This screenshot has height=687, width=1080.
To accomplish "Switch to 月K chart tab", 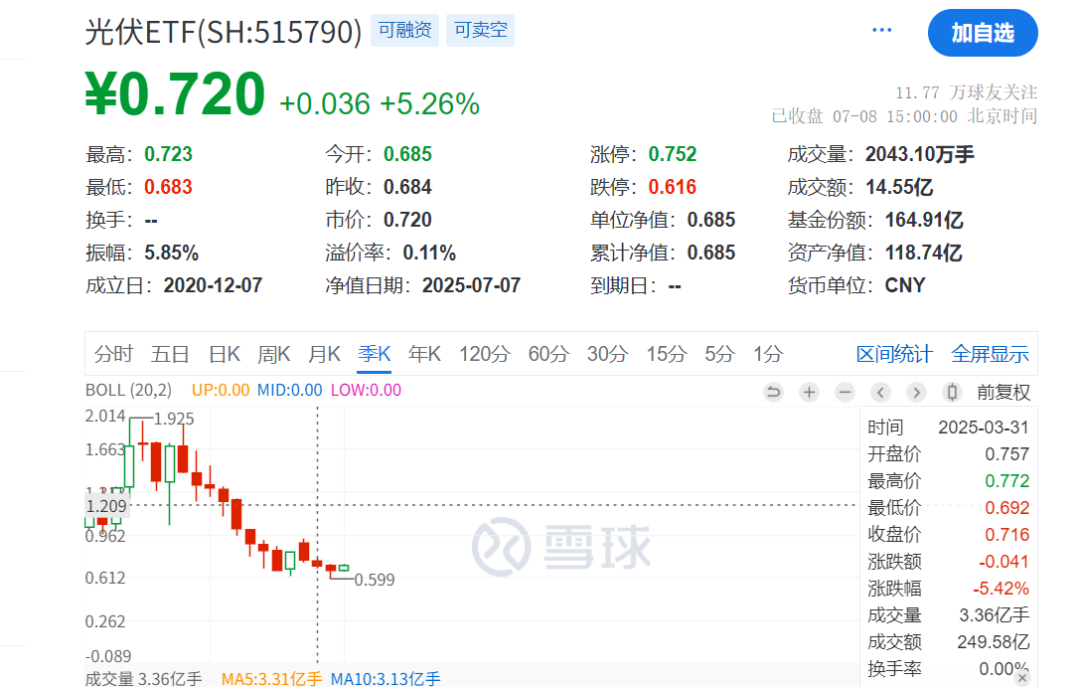I will coord(324,354).
